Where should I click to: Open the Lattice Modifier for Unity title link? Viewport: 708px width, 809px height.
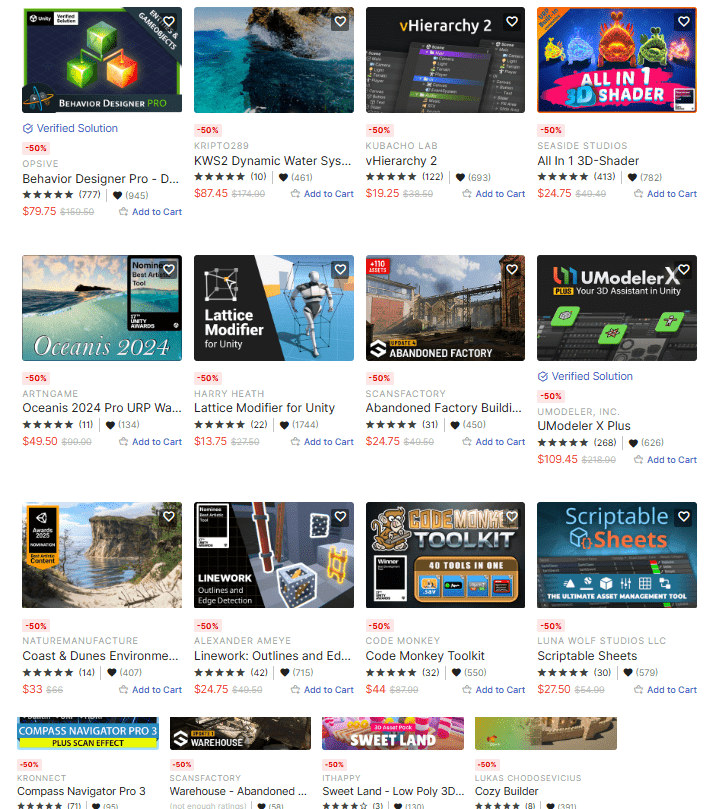pyautogui.click(x=264, y=408)
